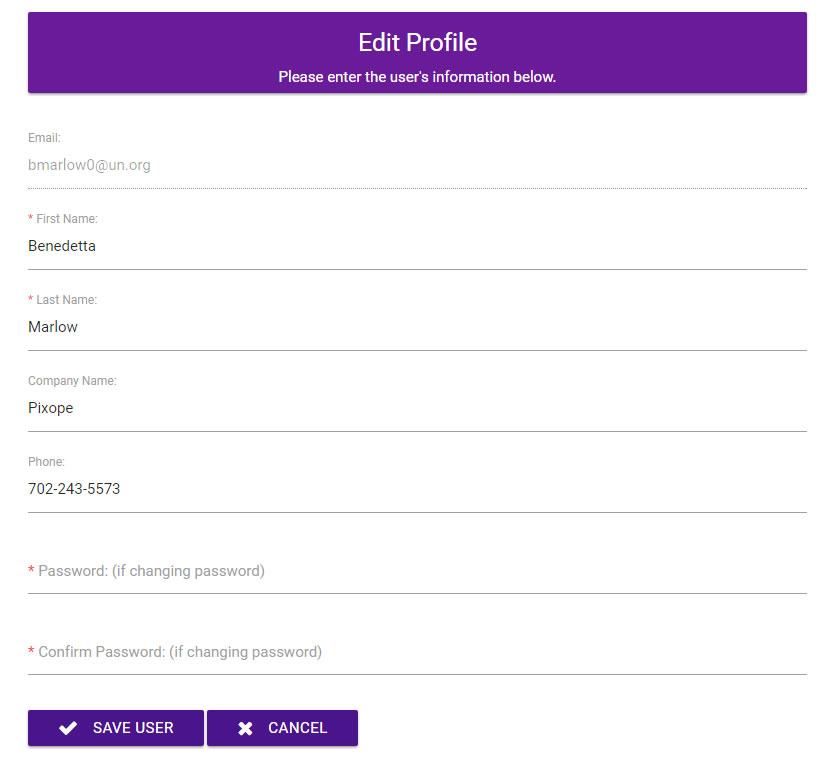
Task: Click the "Please enter the user's information" subtitle
Action: click(417, 77)
